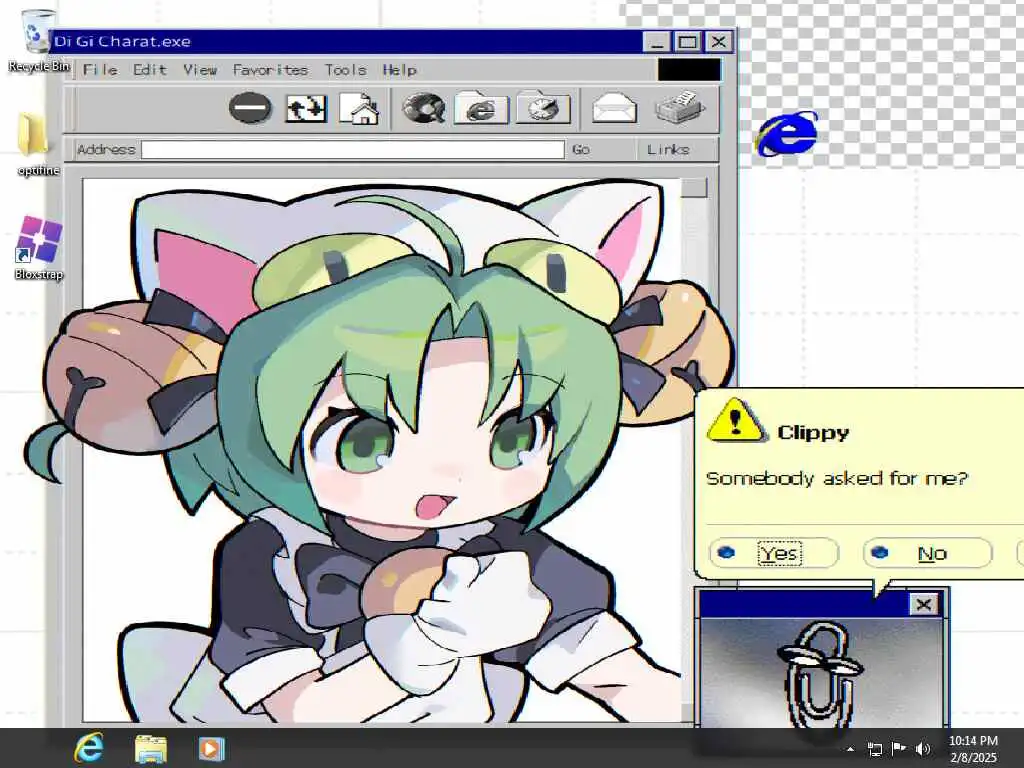Open the View menu
This screenshot has width=1024, height=768.
pos(200,70)
